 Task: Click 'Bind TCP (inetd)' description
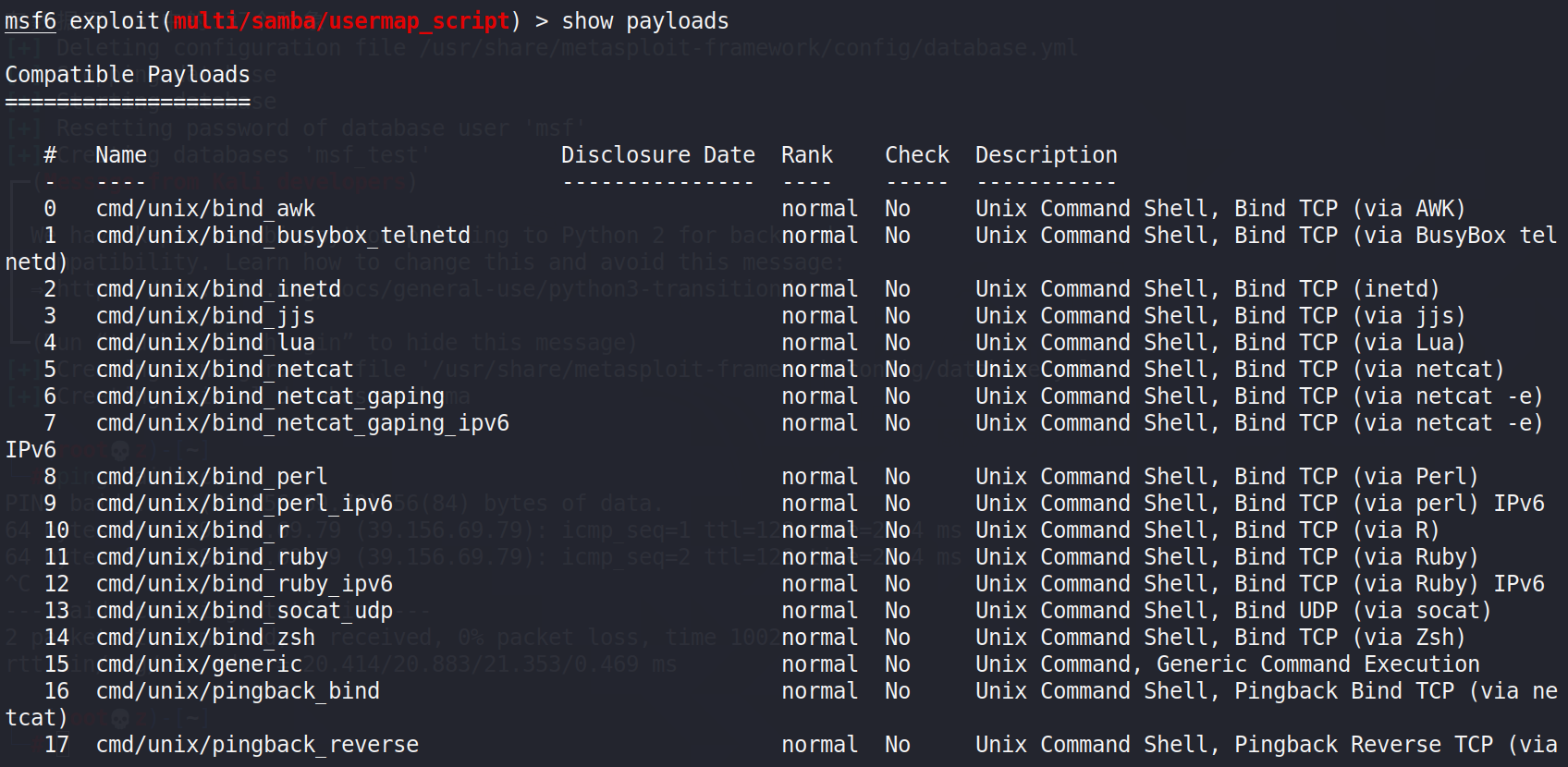[x=1337, y=289]
